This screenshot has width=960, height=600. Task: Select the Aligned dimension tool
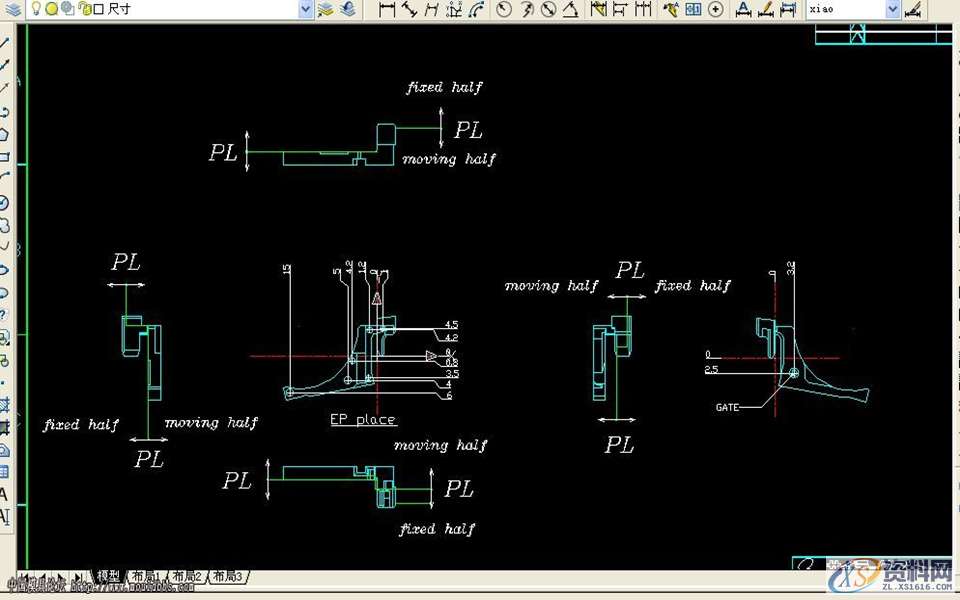(x=410, y=9)
